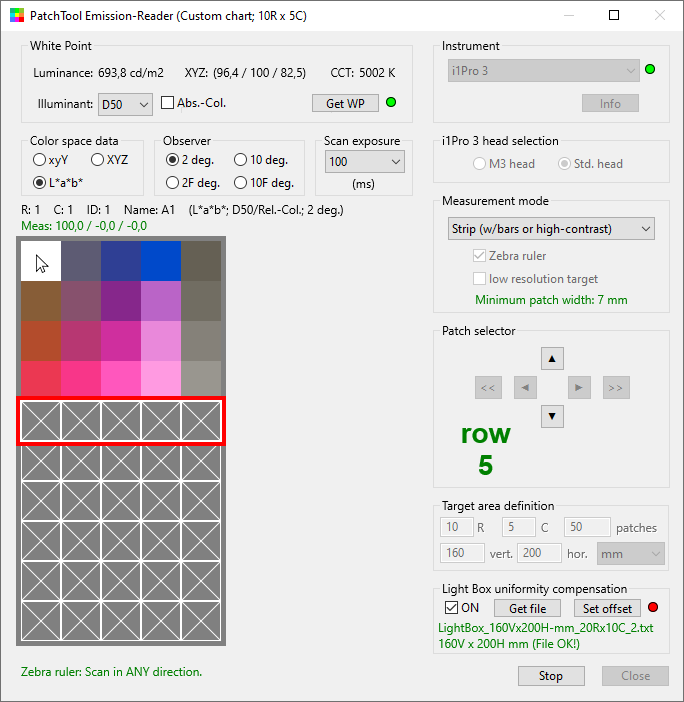Select the first empty patch in row 5
The height and width of the screenshot is (702, 684).
click(x=41, y=422)
